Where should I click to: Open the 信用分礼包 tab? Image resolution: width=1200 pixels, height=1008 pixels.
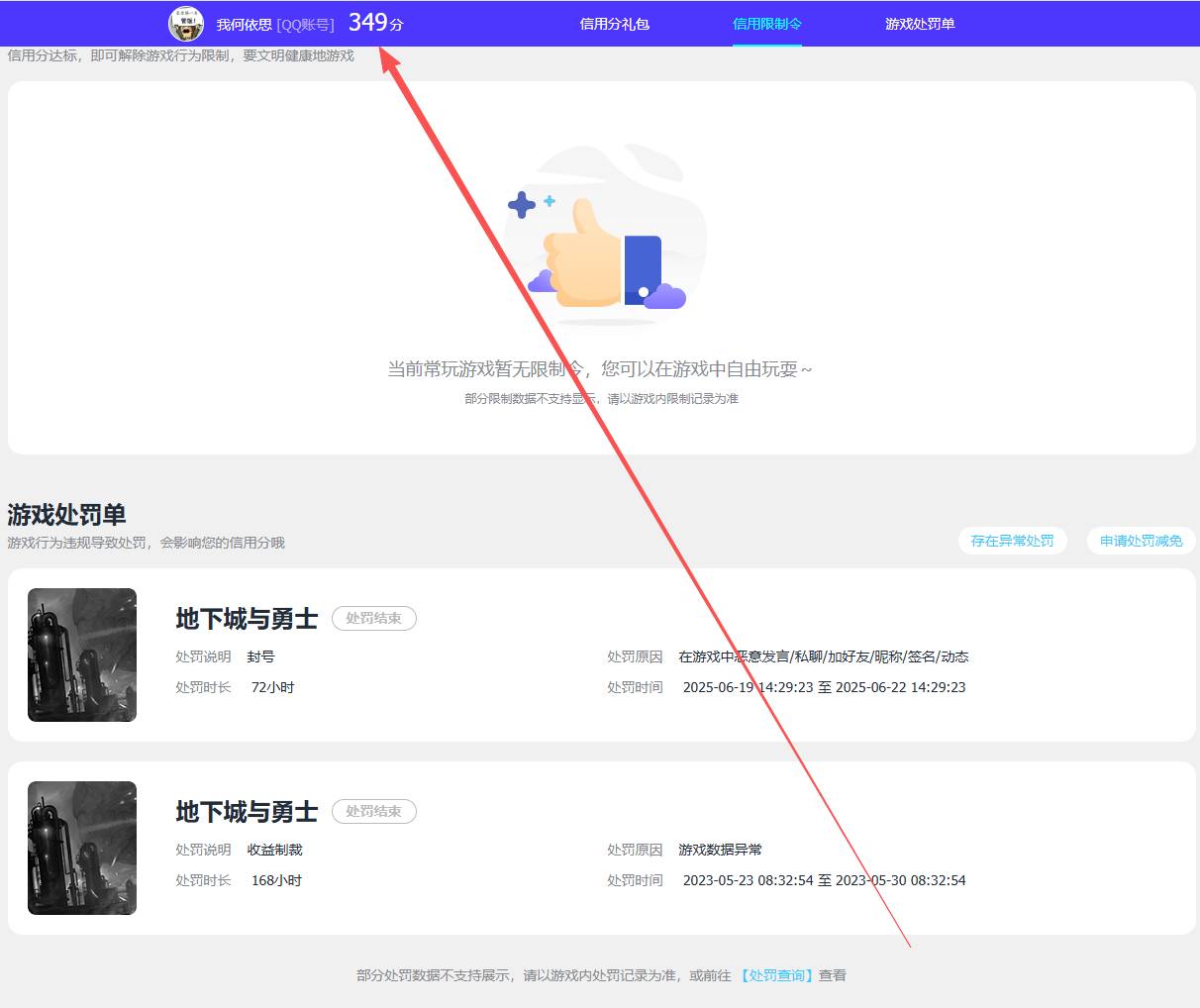pos(614,24)
